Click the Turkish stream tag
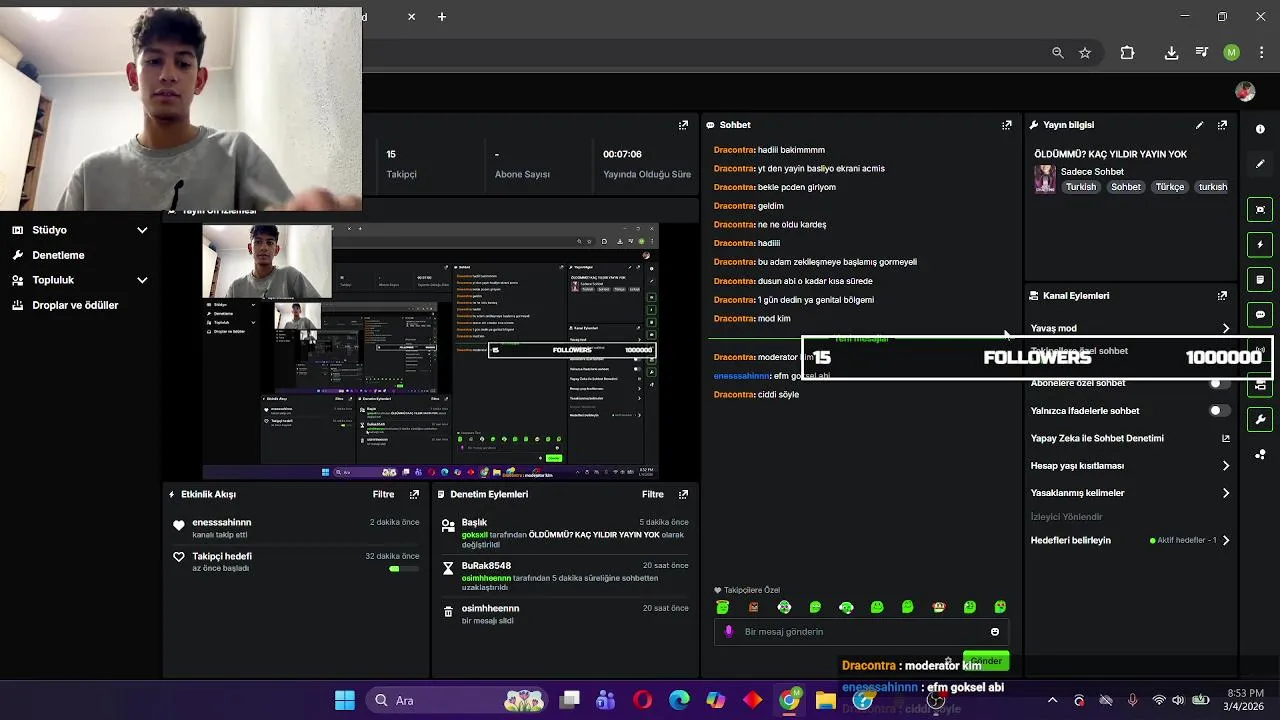The image size is (1280, 720). (x=1081, y=187)
